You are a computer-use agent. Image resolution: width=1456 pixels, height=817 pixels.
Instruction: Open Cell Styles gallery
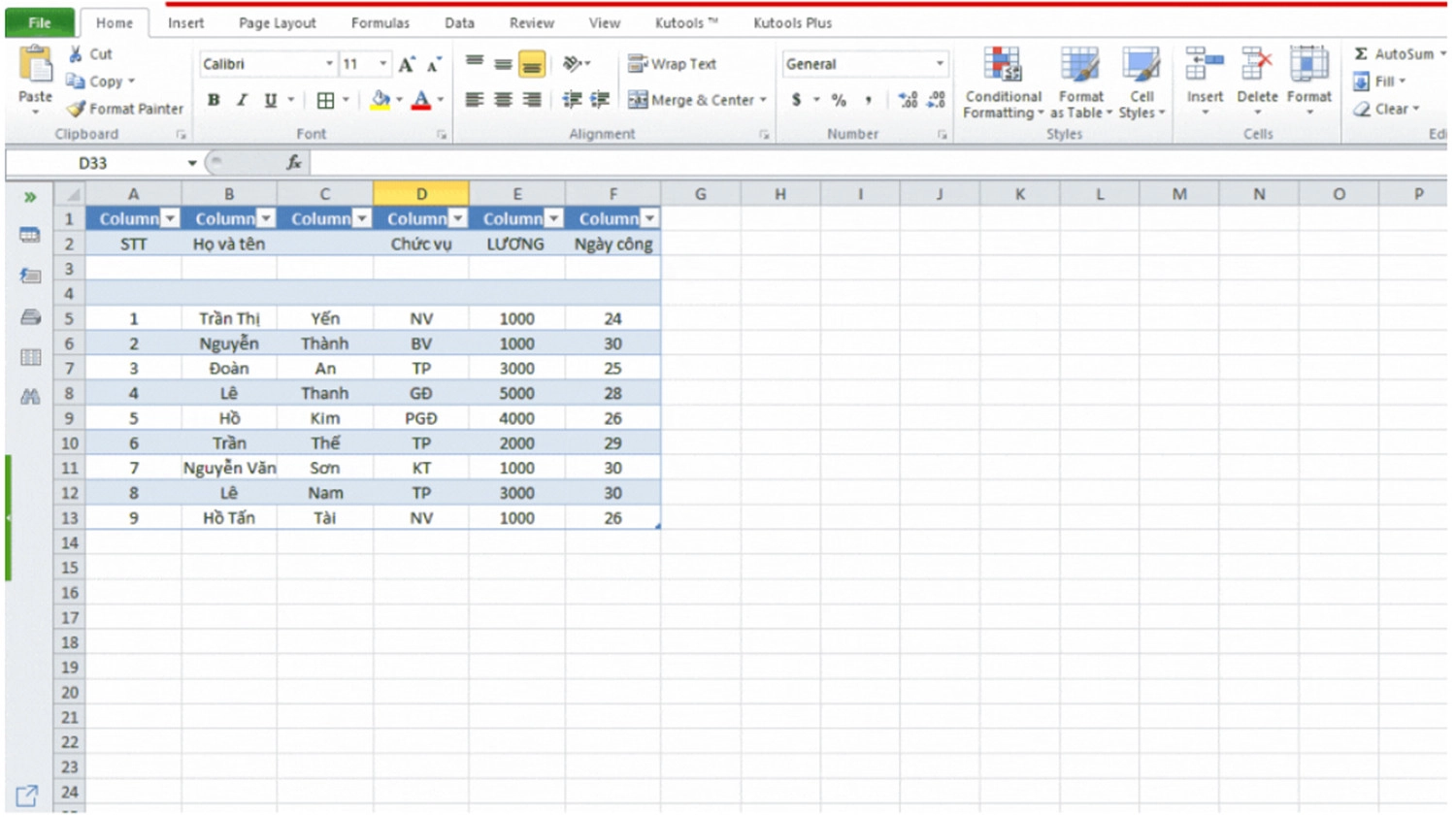(1142, 83)
